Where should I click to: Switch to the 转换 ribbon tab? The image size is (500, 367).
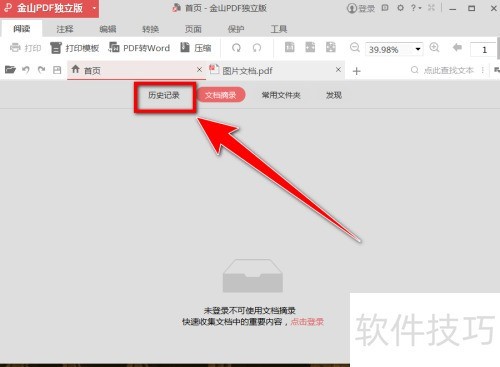click(150, 29)
